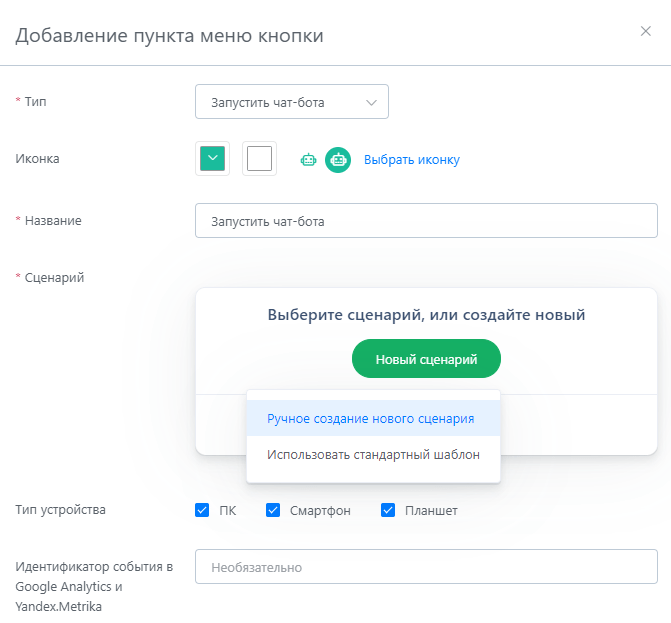Viewport: 671px width, 623px height.
Task: Uncheck the Смартфон device checkbox
Action: [x=273, y=510]
